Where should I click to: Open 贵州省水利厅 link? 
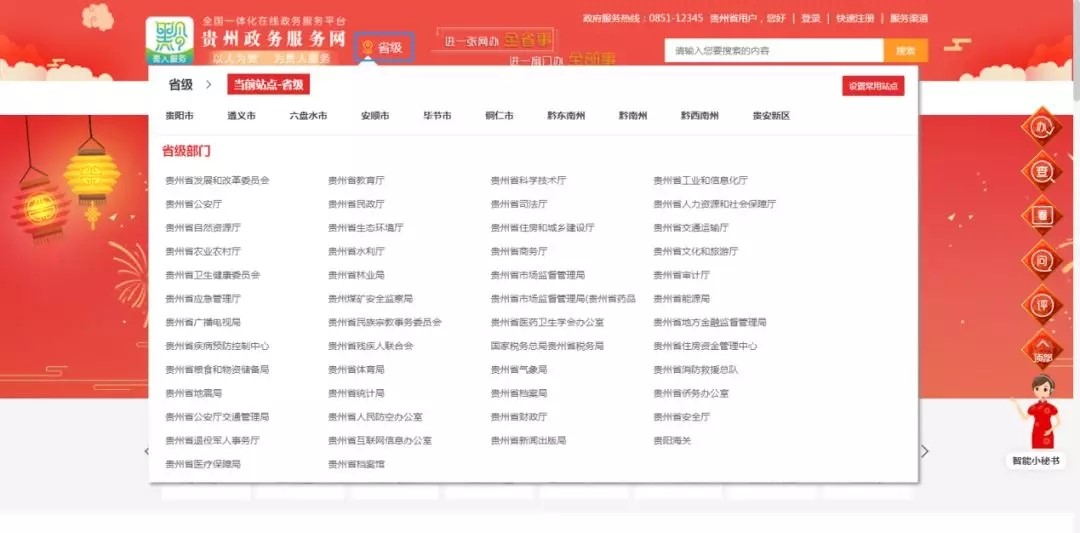point(356,251)
